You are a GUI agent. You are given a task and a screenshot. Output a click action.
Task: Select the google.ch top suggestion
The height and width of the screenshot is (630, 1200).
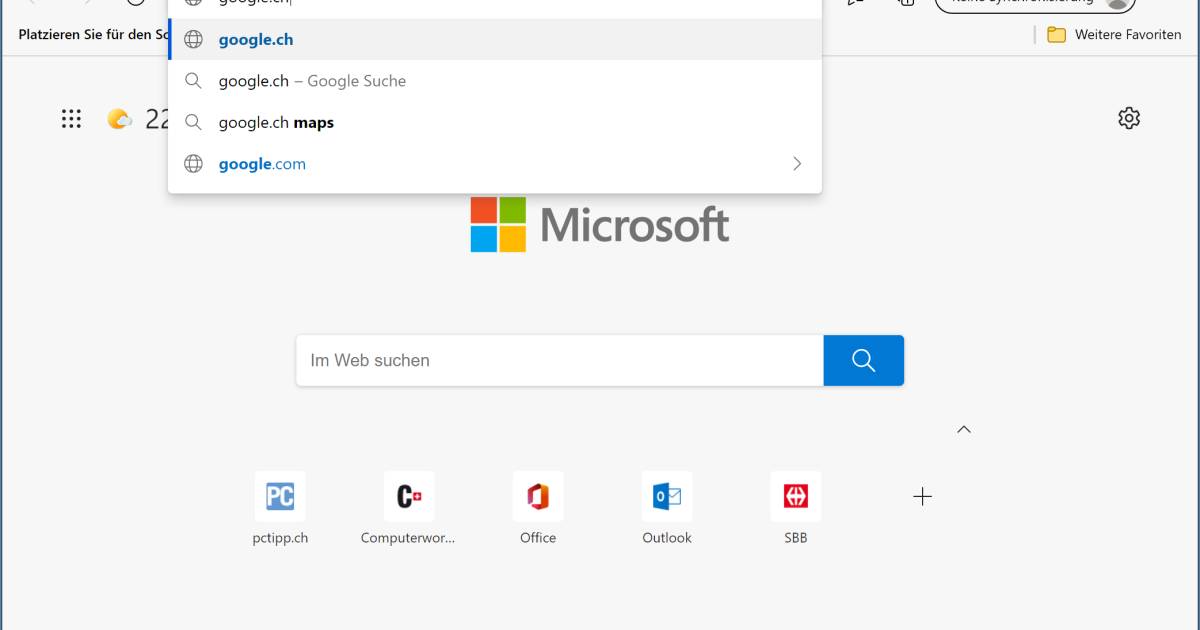pyautogui.click(x=256, y=40)
